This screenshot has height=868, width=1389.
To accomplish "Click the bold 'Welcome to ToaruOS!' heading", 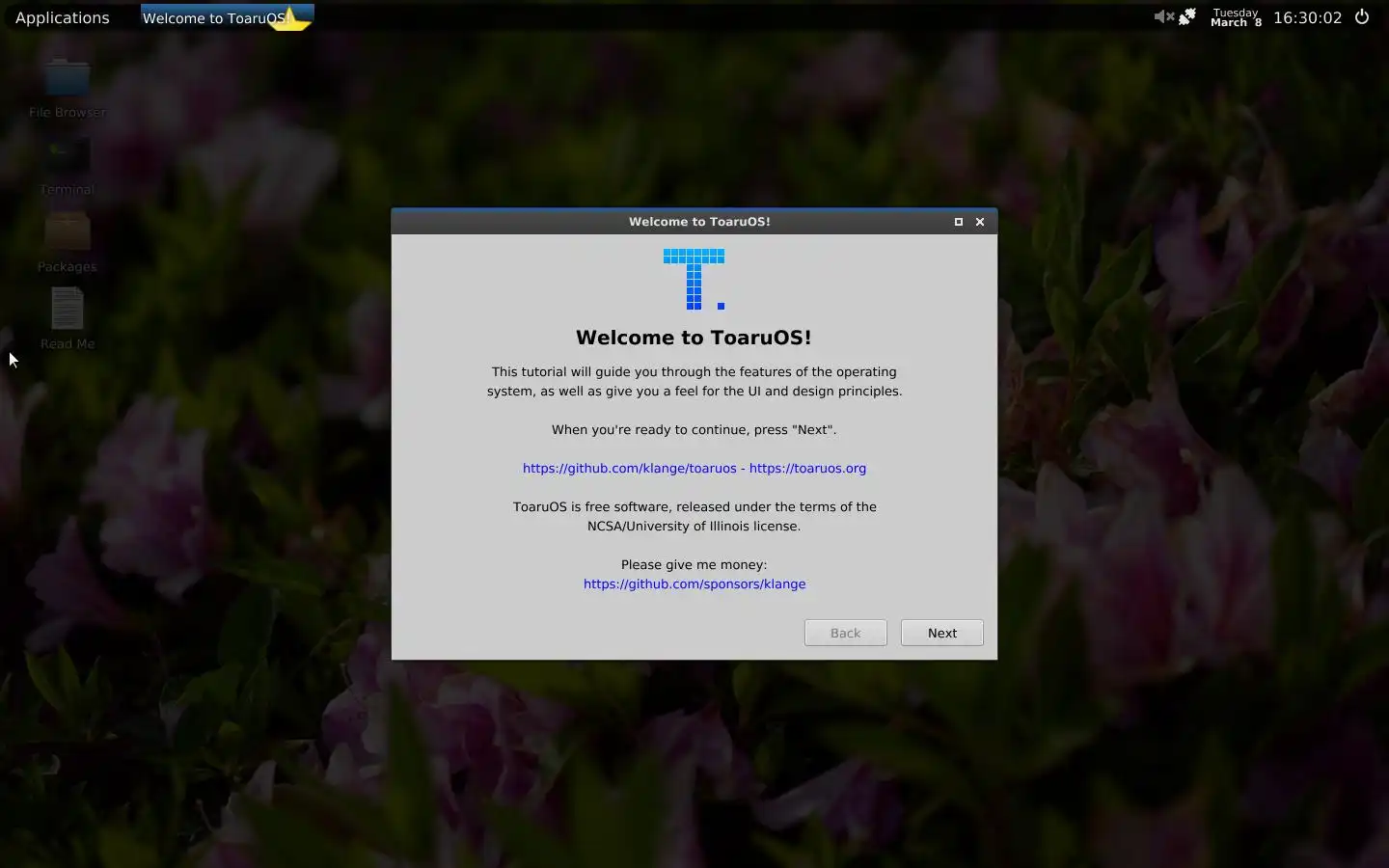I will click(694, 338).
